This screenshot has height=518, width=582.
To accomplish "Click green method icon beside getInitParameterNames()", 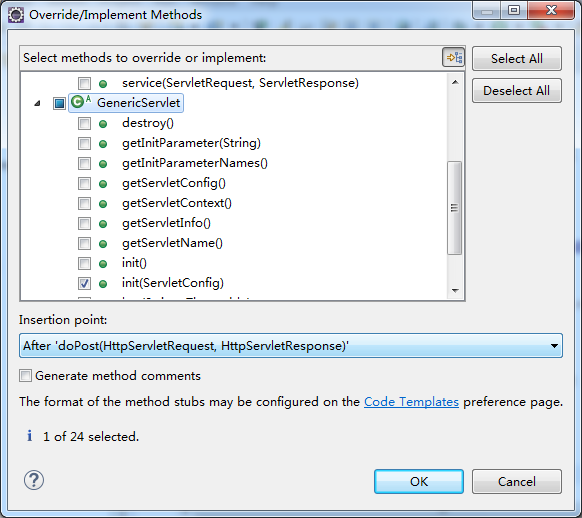I will click(103, 164).
